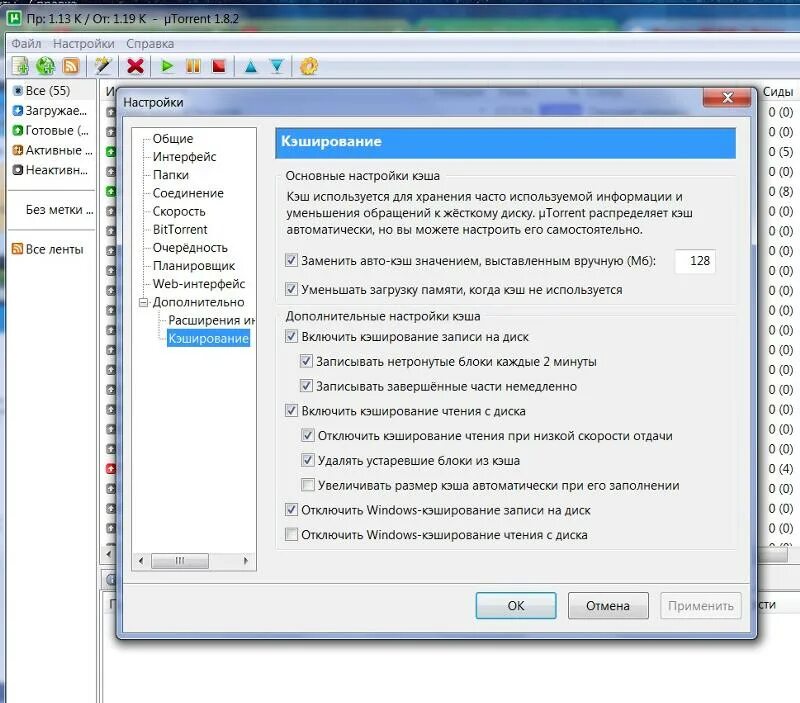Select 'Неактивн...' category in sidebar

tap(51, 170)
